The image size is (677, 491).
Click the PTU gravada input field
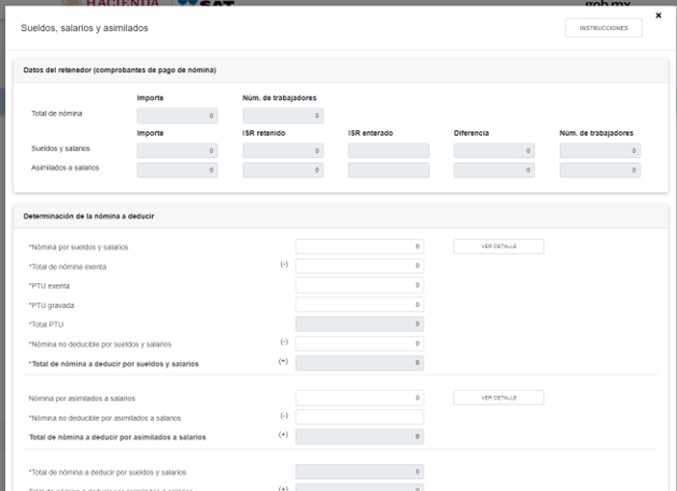point(359,304)
